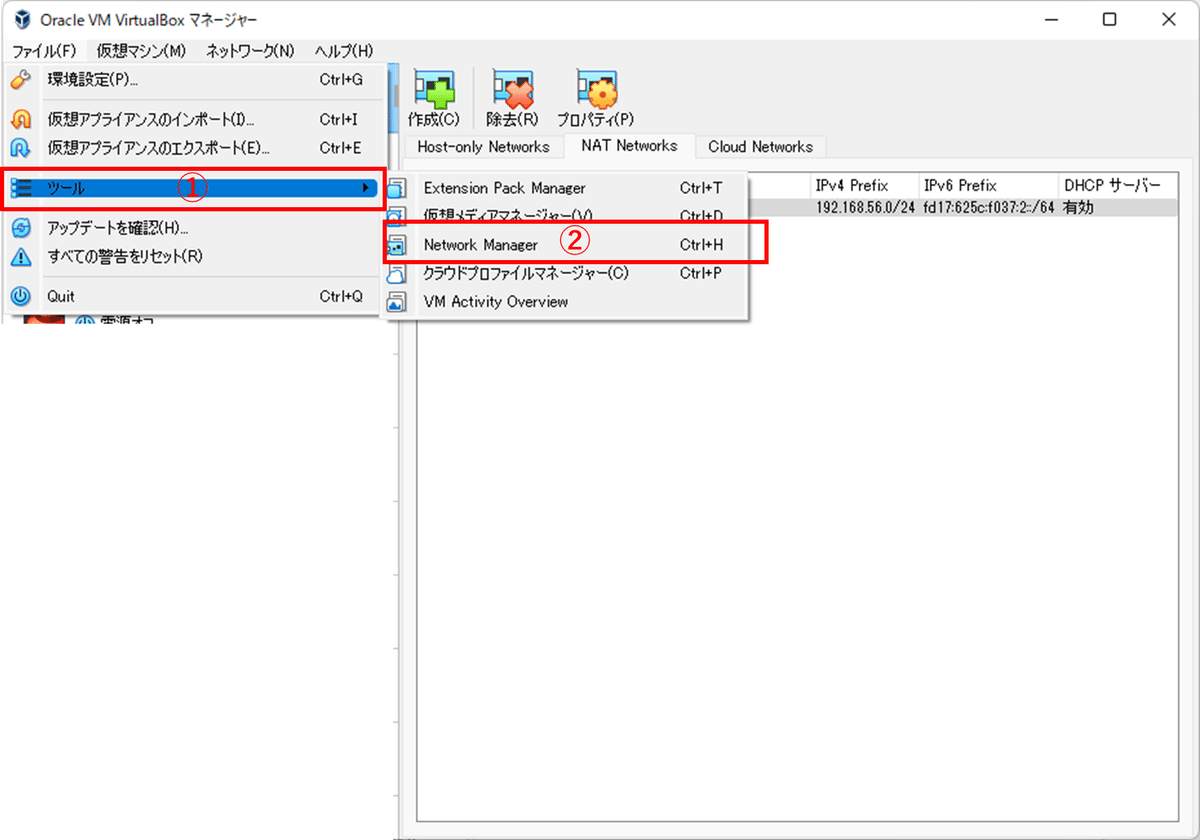Maximize the VirtualBox Manager window
The width and height of the screenshot is (1200, 840).
pos(1110,20)
